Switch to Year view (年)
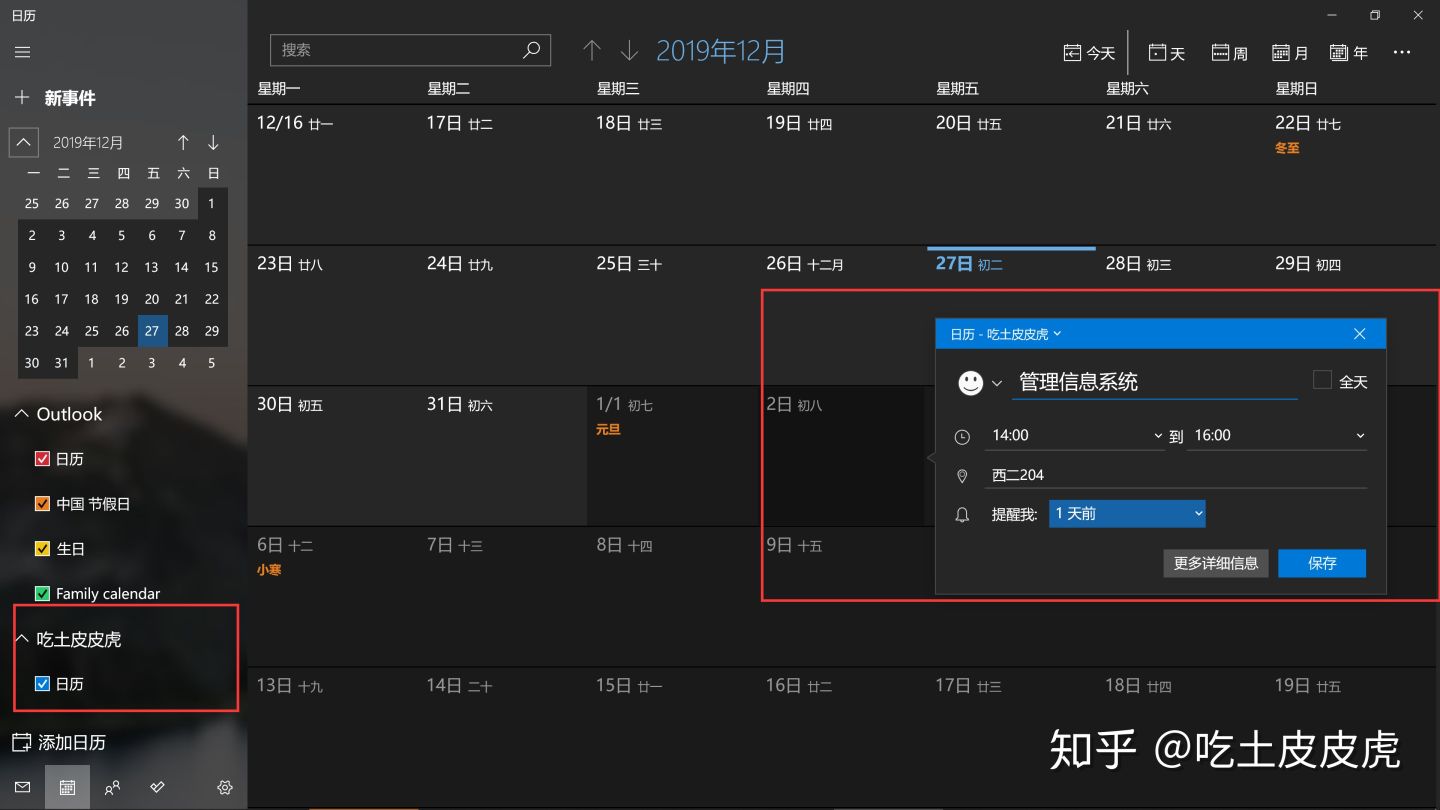Viewport: 1440px width, 810px height. [x=1349, y=51]
